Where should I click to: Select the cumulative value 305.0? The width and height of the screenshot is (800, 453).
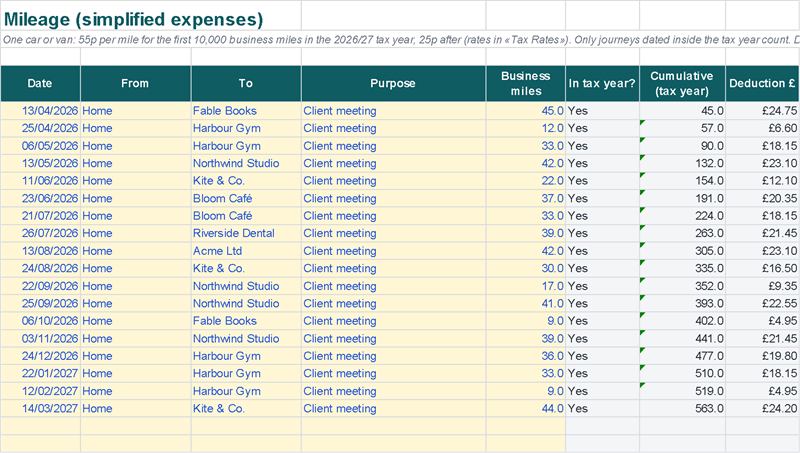(x=682, y=251)
